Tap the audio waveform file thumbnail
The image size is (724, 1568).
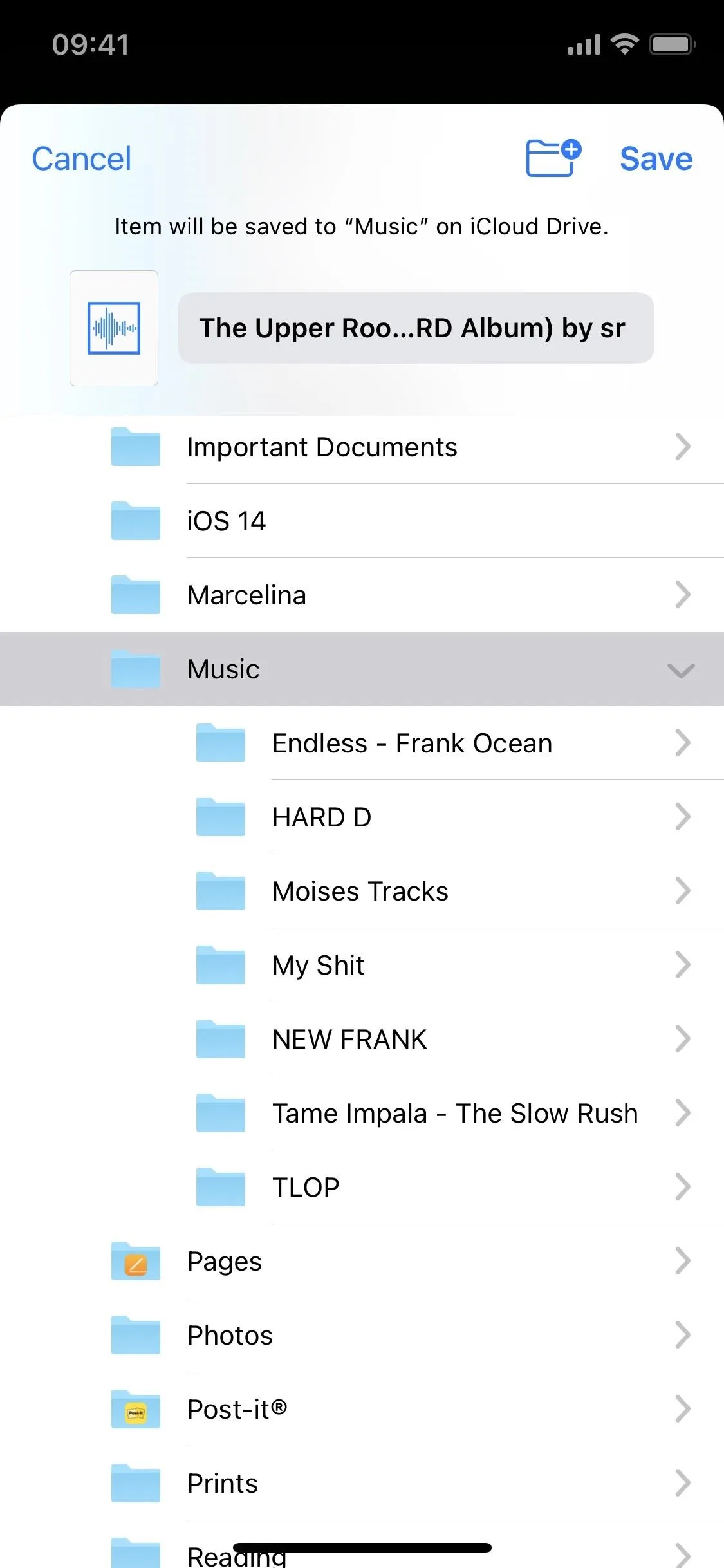(x=114, y=328)
